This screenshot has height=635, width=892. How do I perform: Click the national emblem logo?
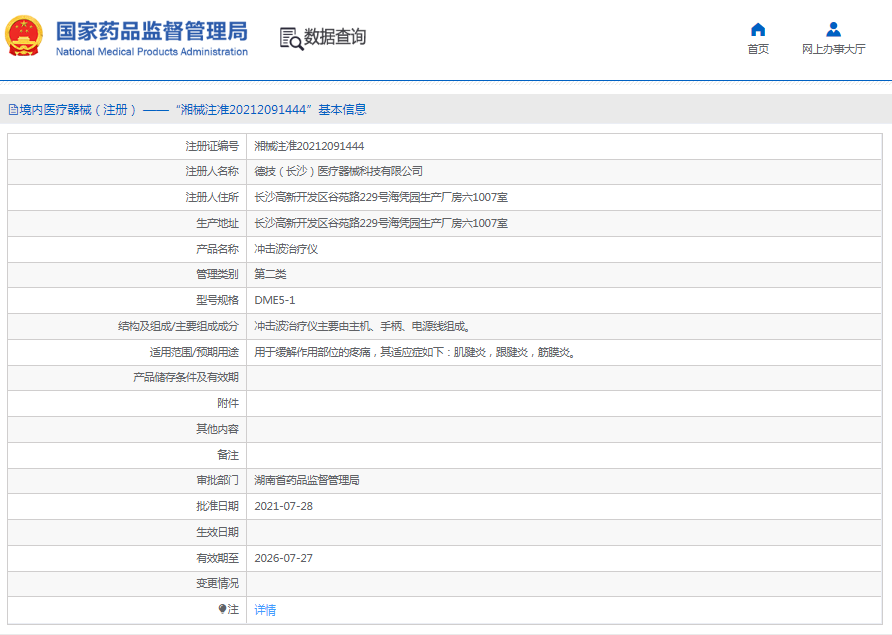[x=24, y=36]
